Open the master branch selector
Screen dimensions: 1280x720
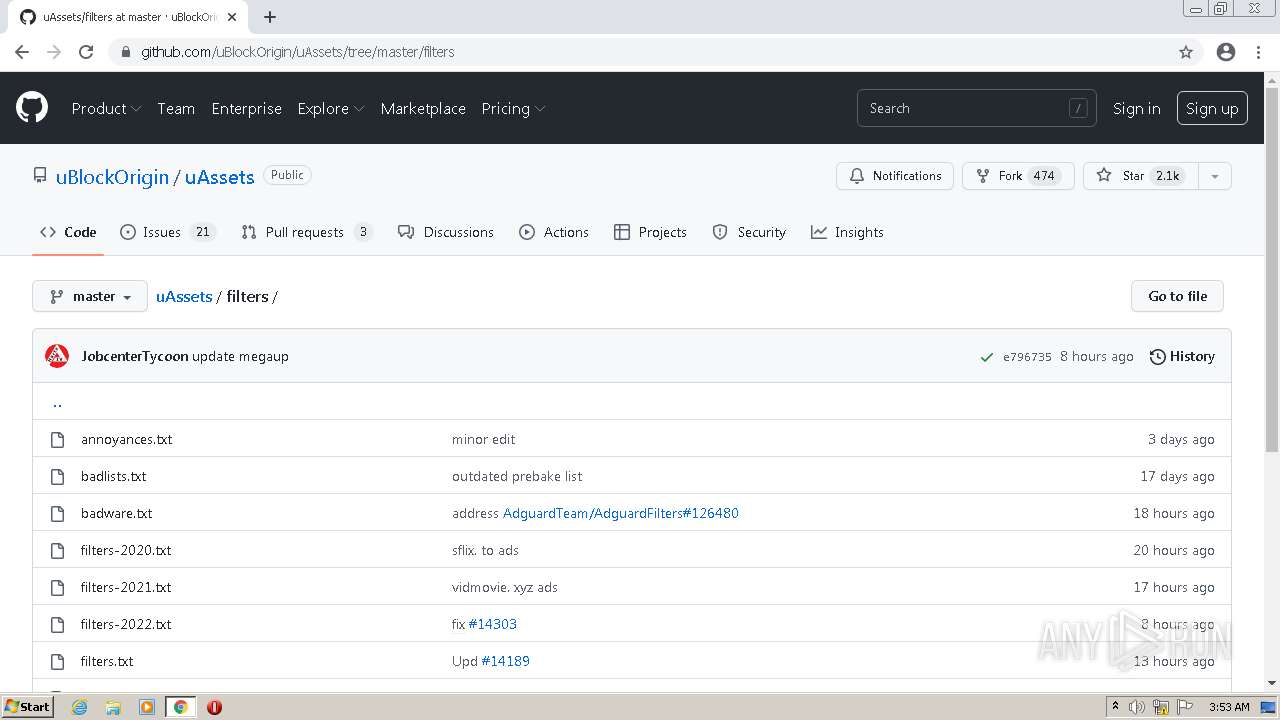pos(90,296)
